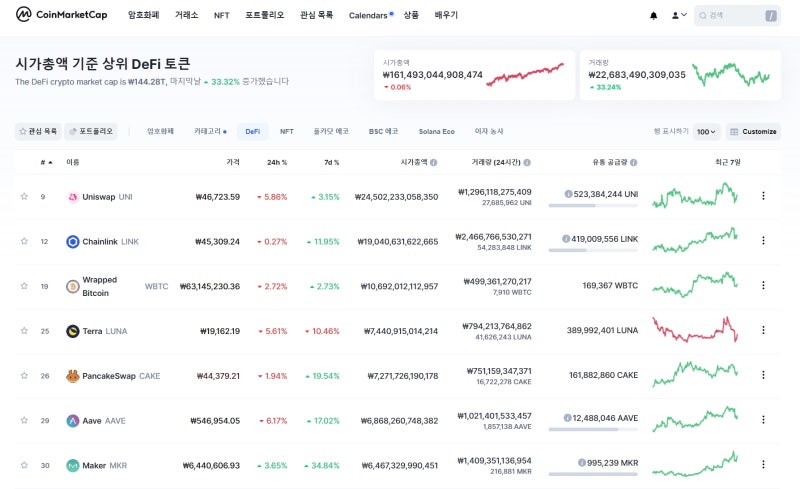Open the 상품 navigation menu

coord(411,15)
